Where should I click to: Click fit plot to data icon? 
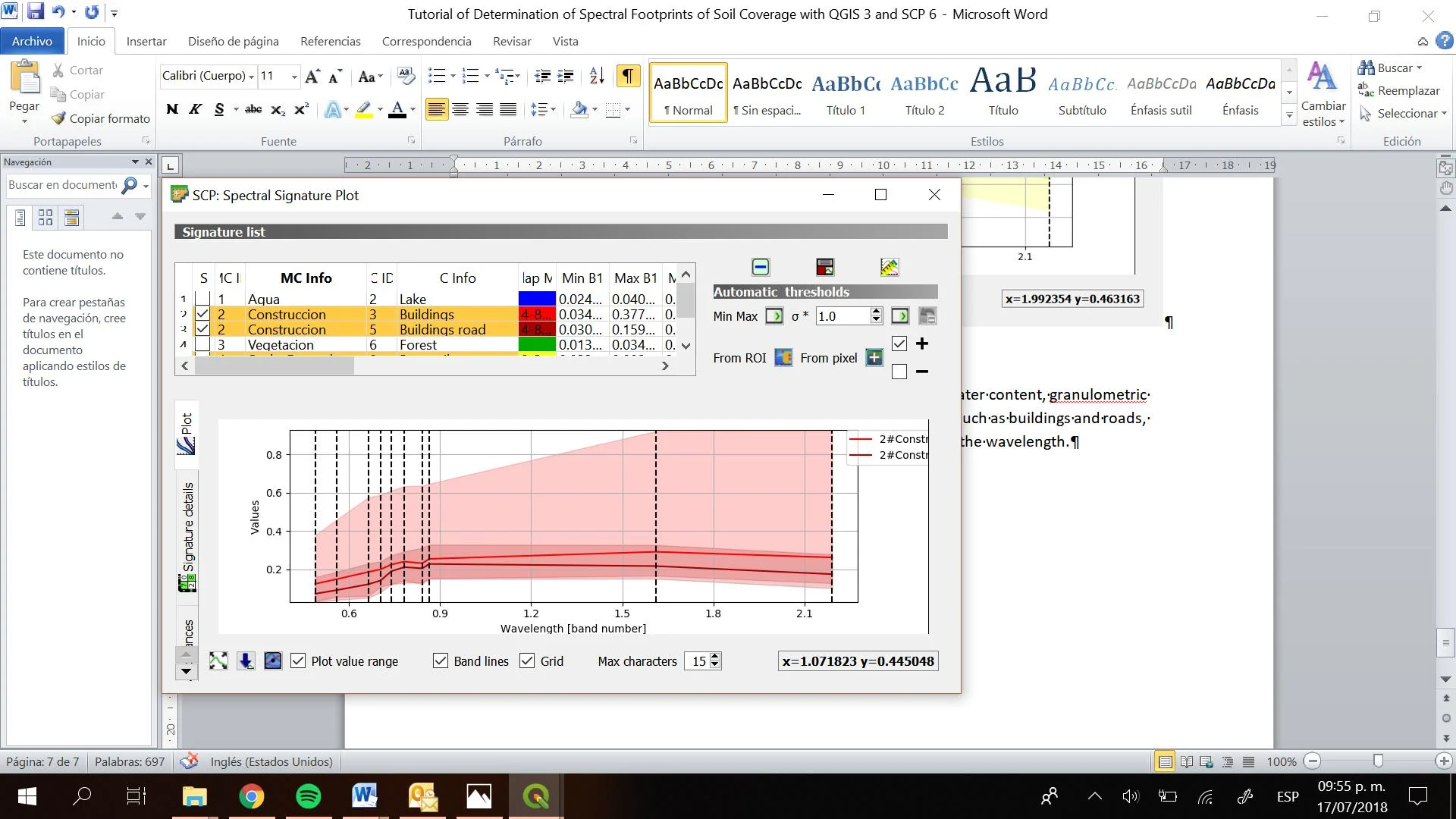[218, 661]
